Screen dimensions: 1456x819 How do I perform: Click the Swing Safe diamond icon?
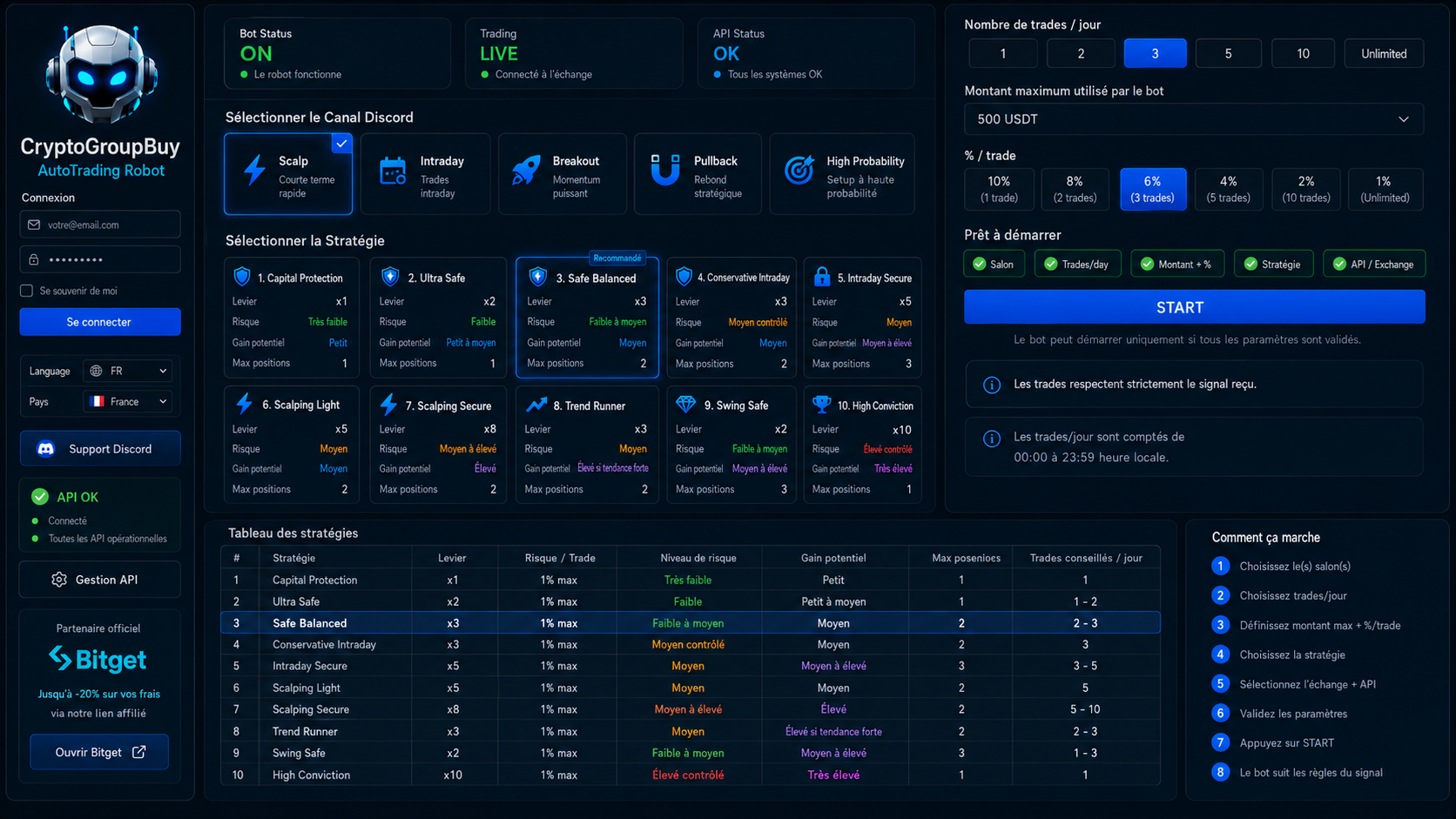click(686, 404)
